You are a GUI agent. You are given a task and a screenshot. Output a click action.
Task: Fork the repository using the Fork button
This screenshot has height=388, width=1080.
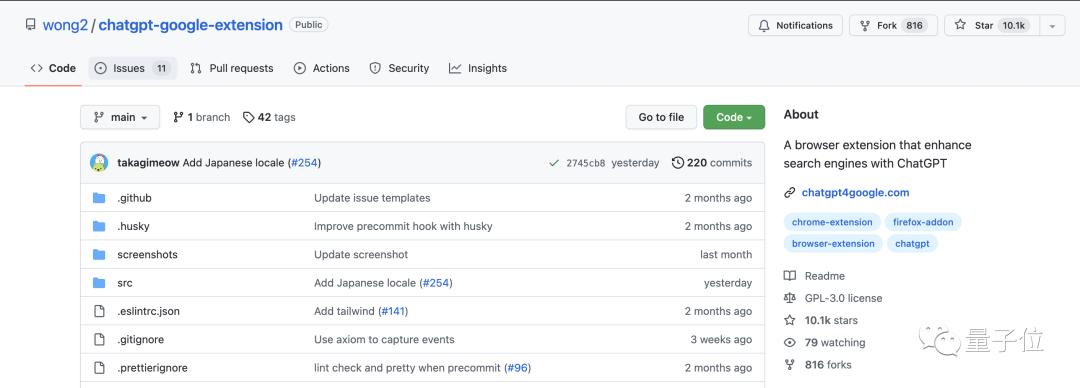[893, 25]
